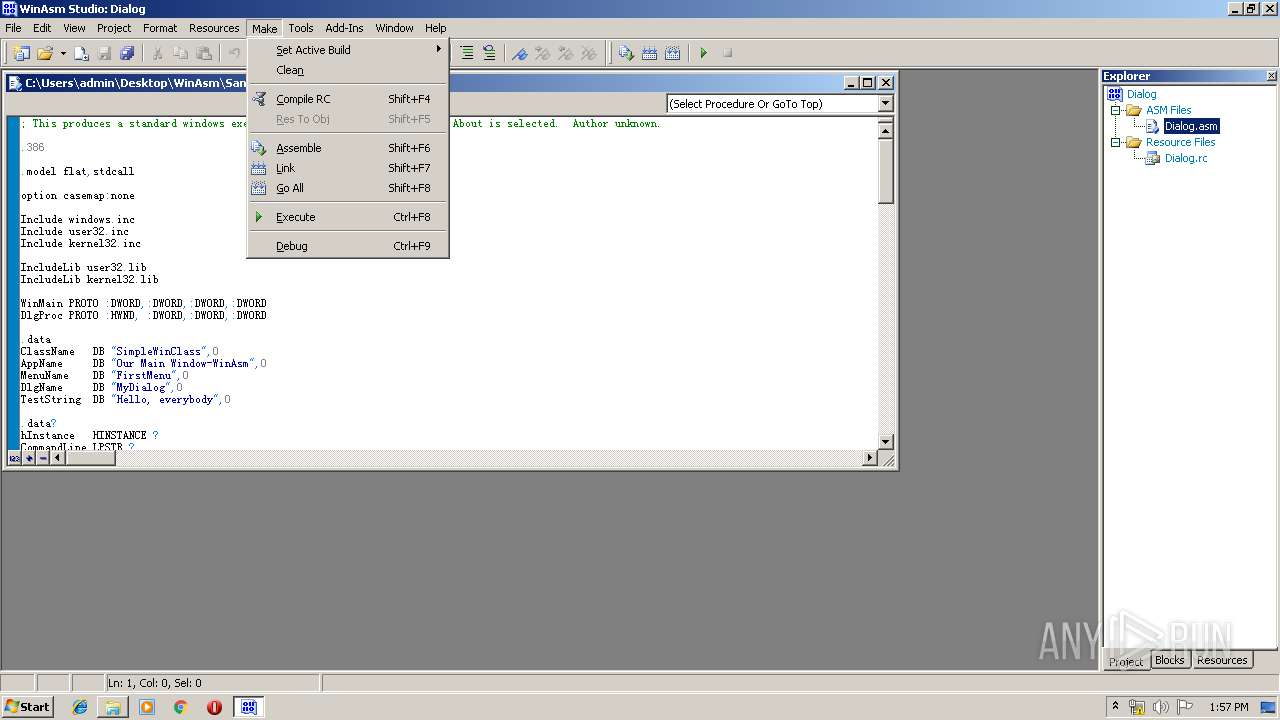Screen dimensions: 1280x720
Task: Click the Copy toolbar icon
Action: (x=180, y=53)
